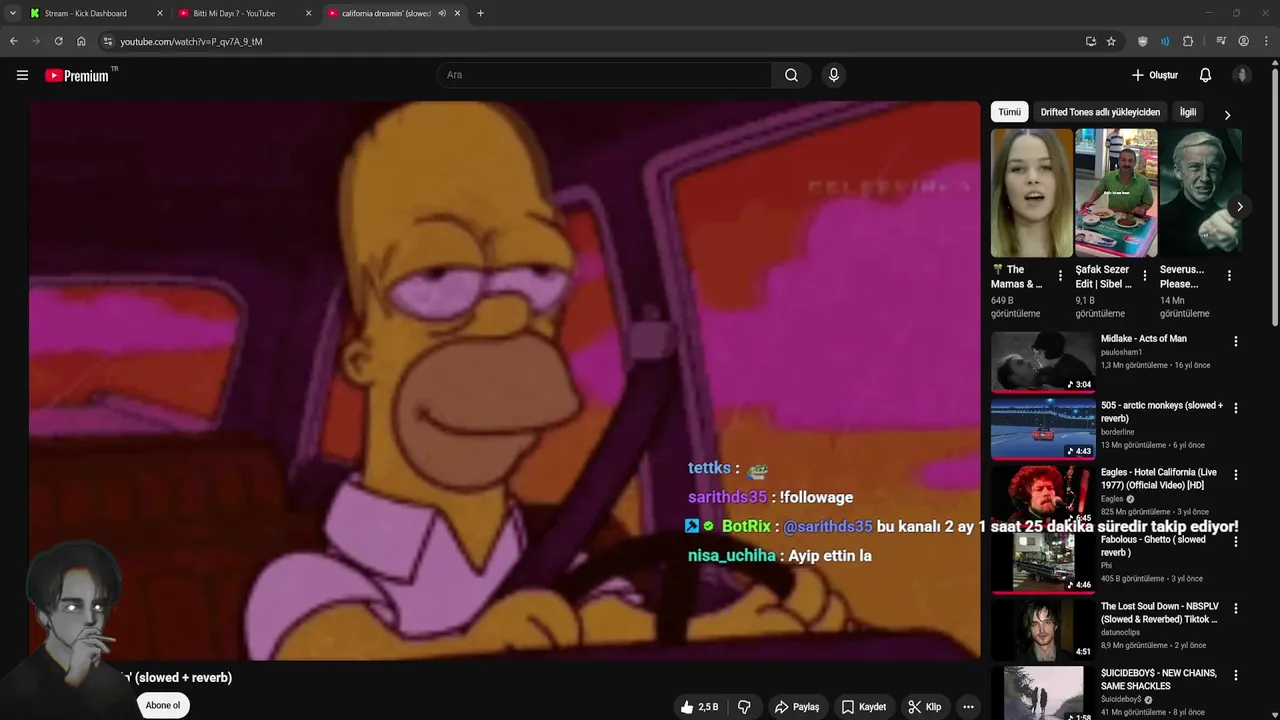The image size is (1280, 720).
Task: Reload the page with refresh icon
Action: 58,41
